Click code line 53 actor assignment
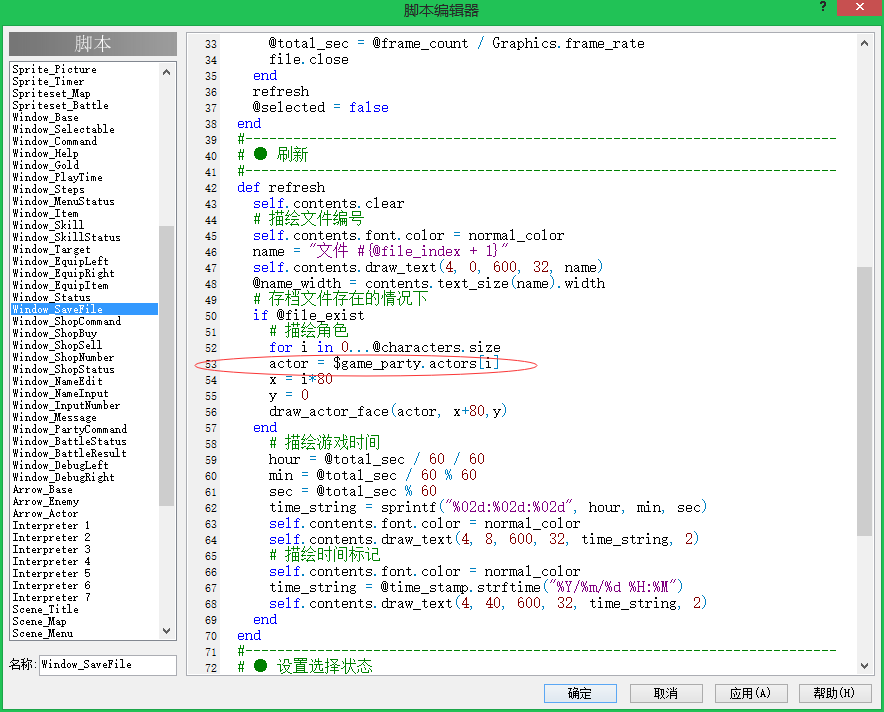The width and height of the screenshot is (884, 712). click(384, 364)
